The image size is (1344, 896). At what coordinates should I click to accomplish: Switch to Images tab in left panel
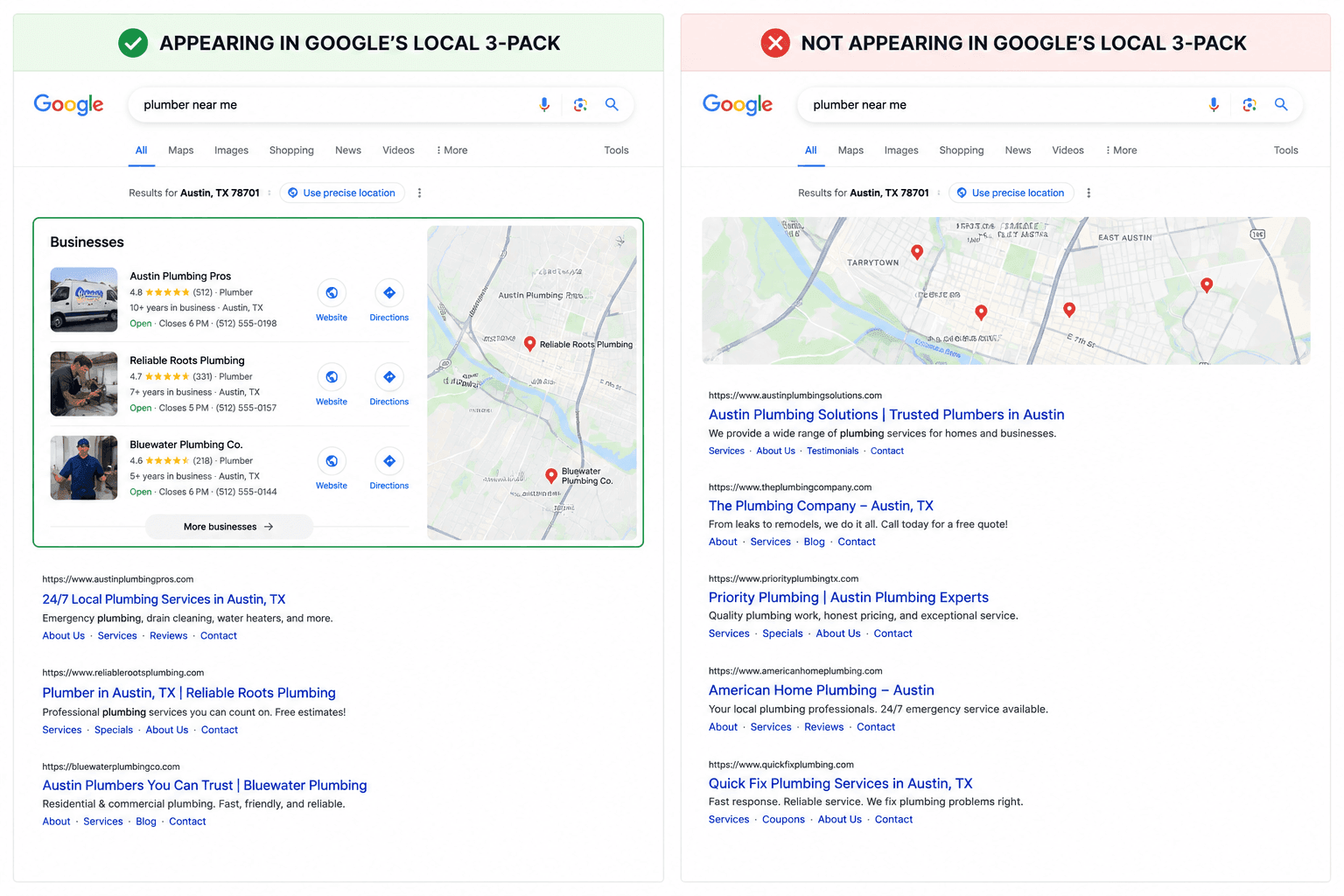(x=231, y=150)
